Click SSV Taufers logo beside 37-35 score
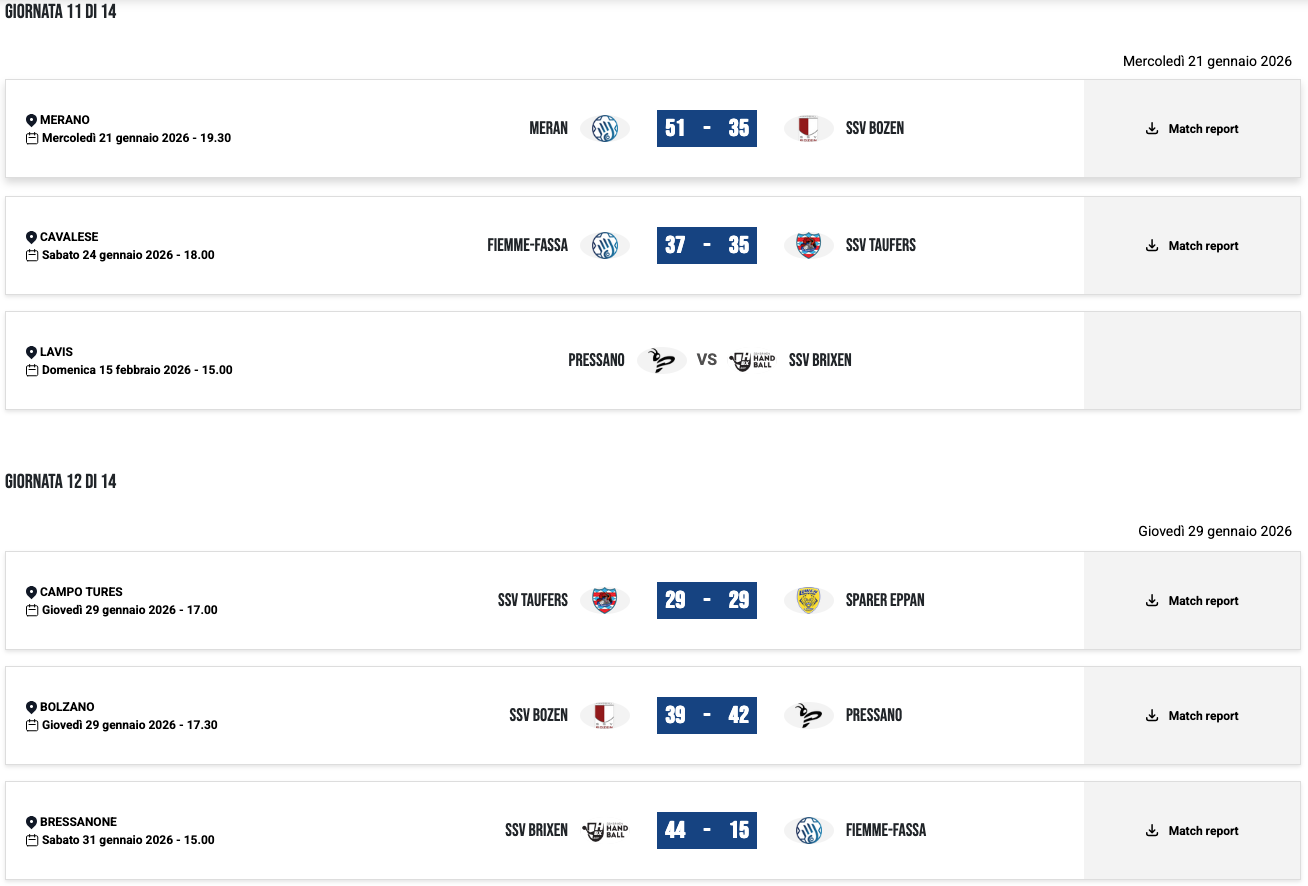 [808, 245]
